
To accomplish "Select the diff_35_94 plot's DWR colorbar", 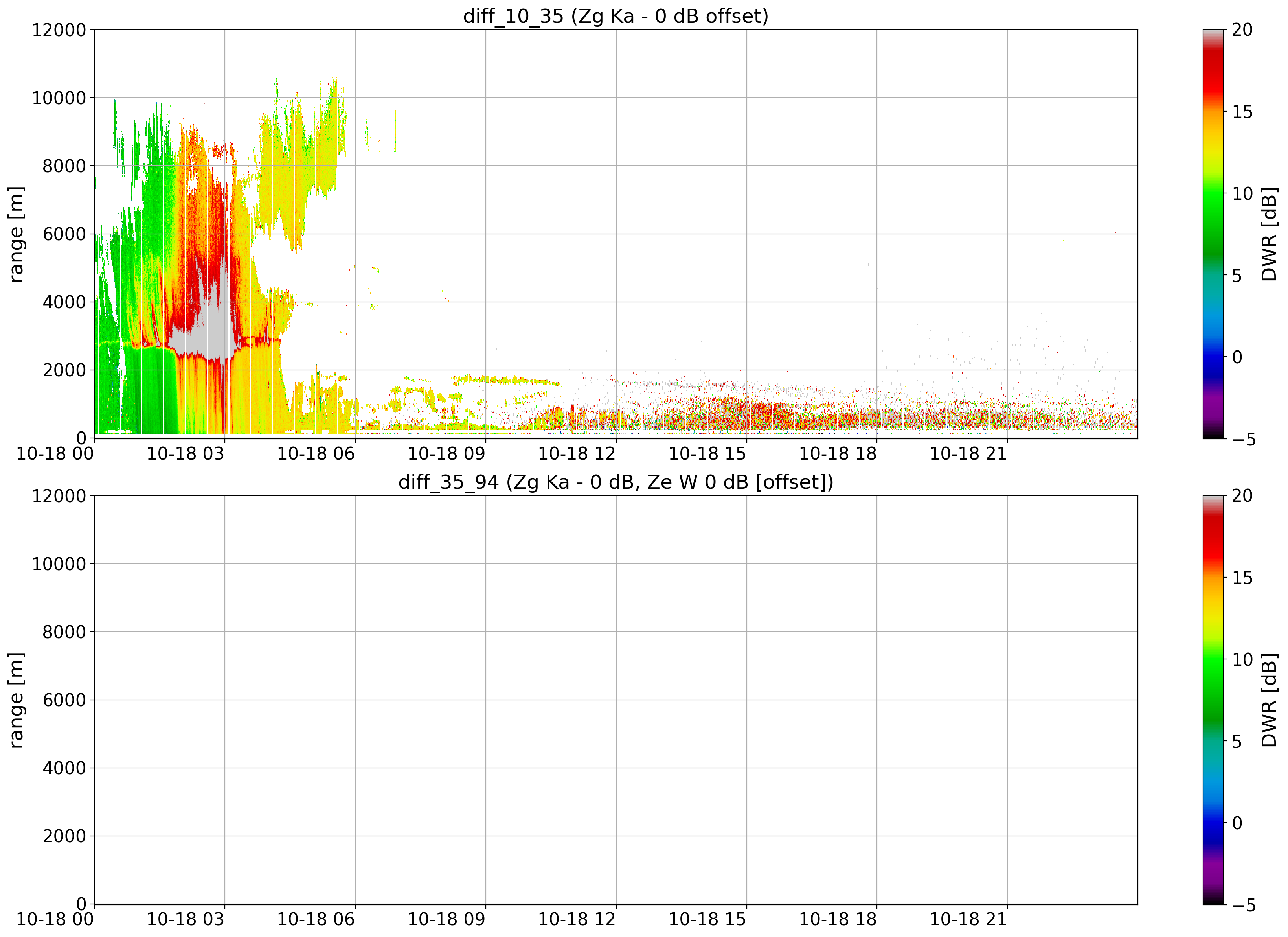I will (1213, 700).
